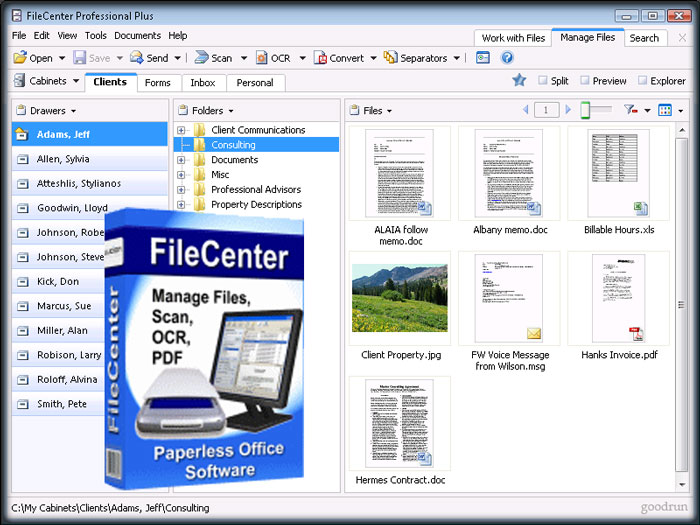The image size is (700, 525).
Task: Open the Documents menu
Action: click(x=138, y=36)
